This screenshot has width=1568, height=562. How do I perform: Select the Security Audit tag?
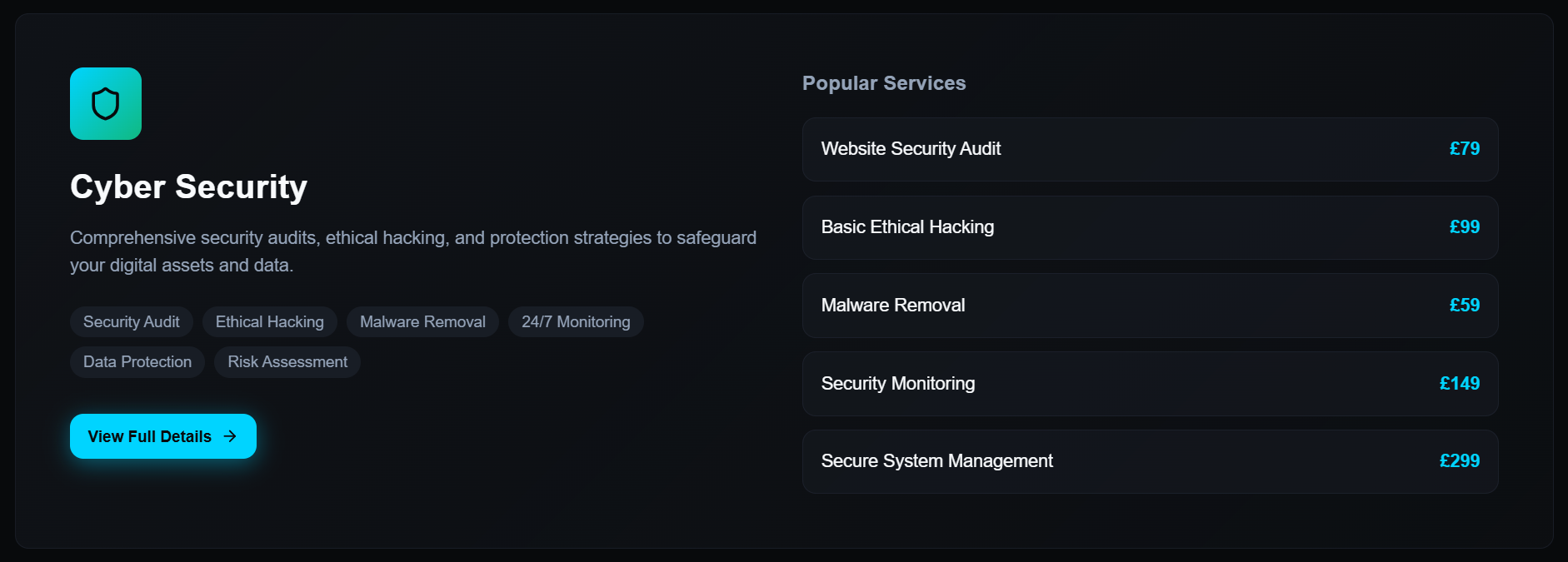(131, 321)
